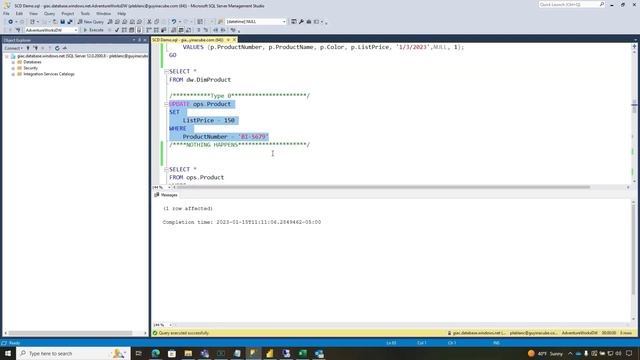Collapse the UPDATE ops.Product code block
Viewport: 640px width, 360px height.
point(166,104)
